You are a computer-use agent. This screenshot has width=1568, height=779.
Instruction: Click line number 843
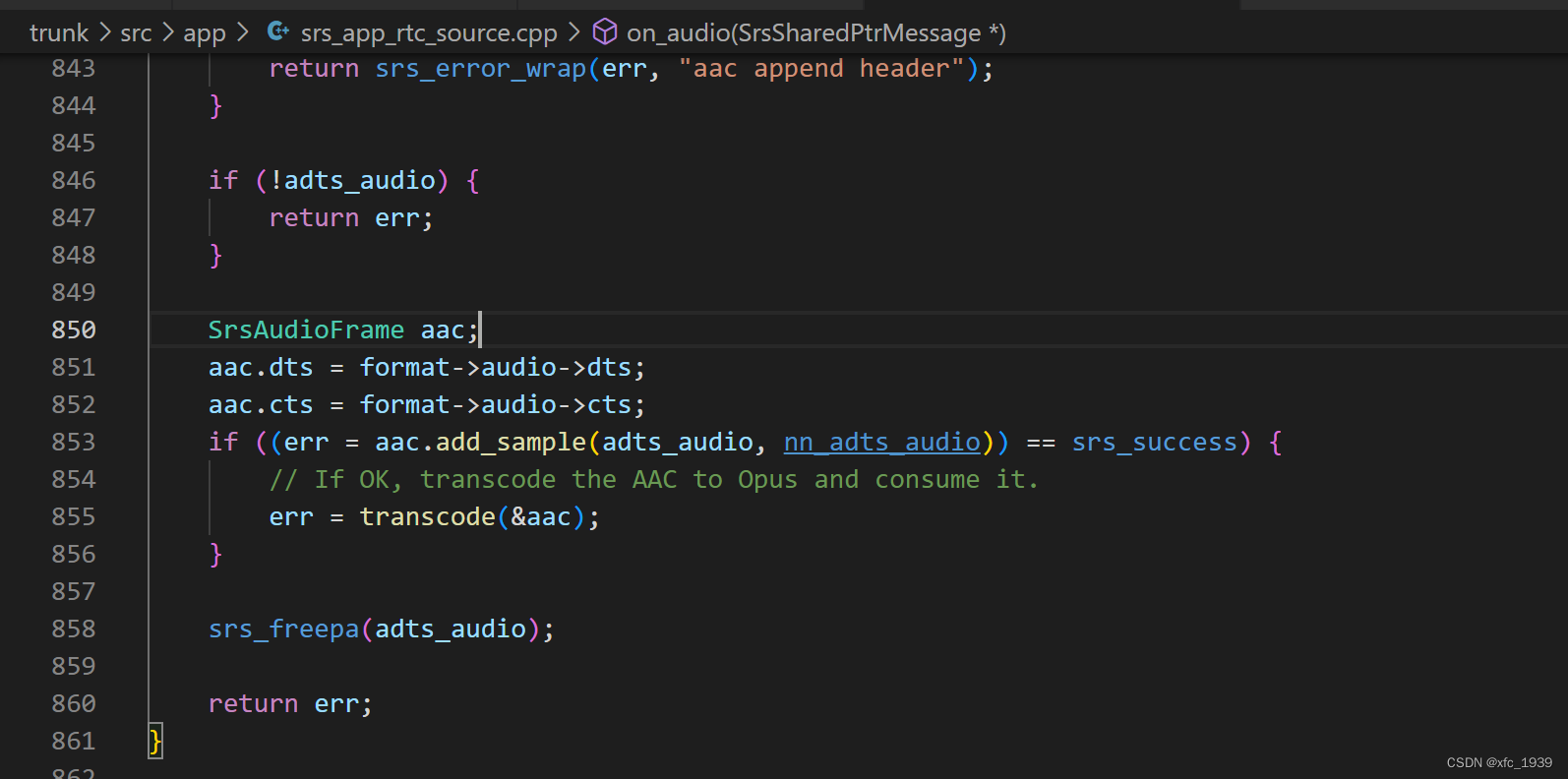(74, 68)
